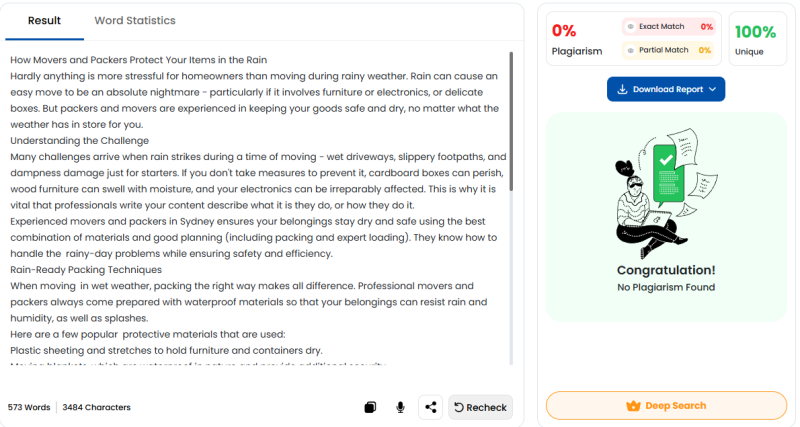This screenshot has width=800, height=427.
Task: Click the plagiarism-free illustration graphic
Action: coord(666,193)
